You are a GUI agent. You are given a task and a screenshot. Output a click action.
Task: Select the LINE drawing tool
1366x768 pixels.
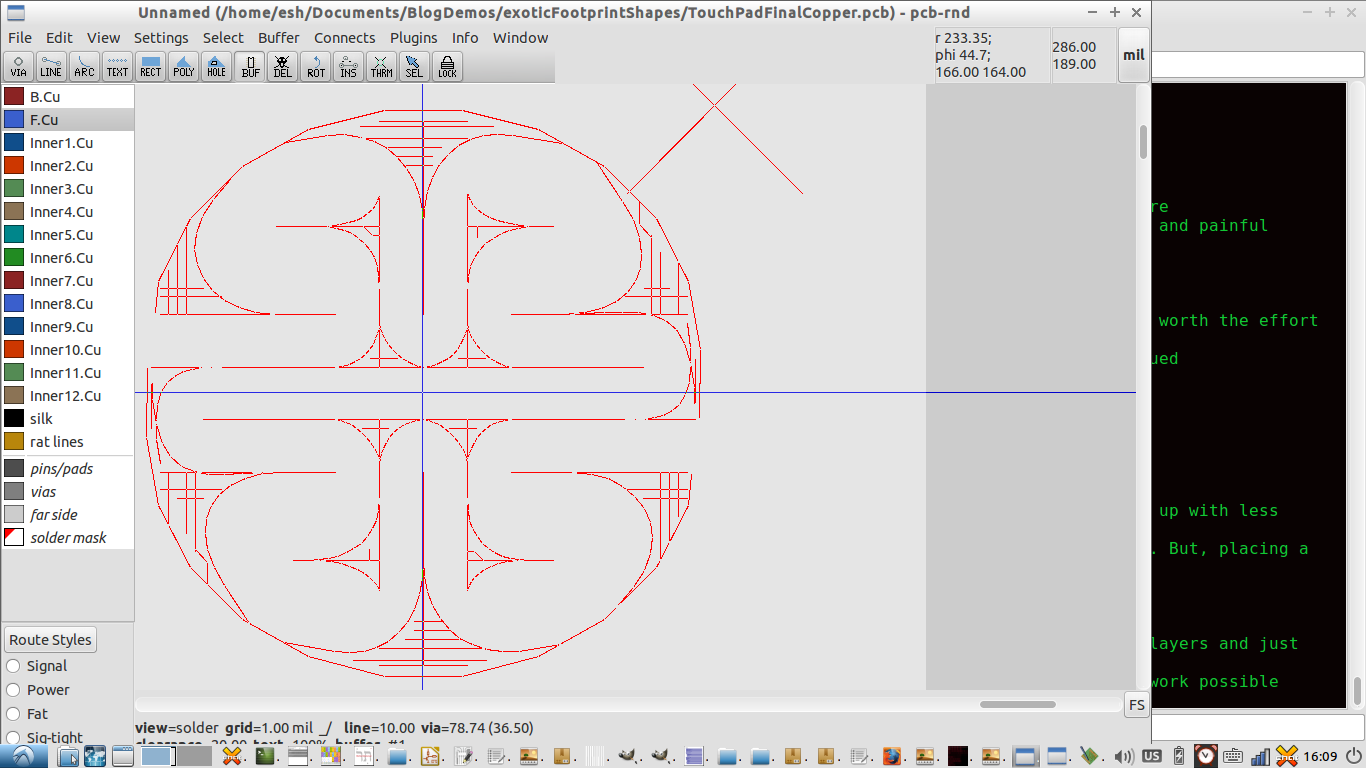coord(51,67)
